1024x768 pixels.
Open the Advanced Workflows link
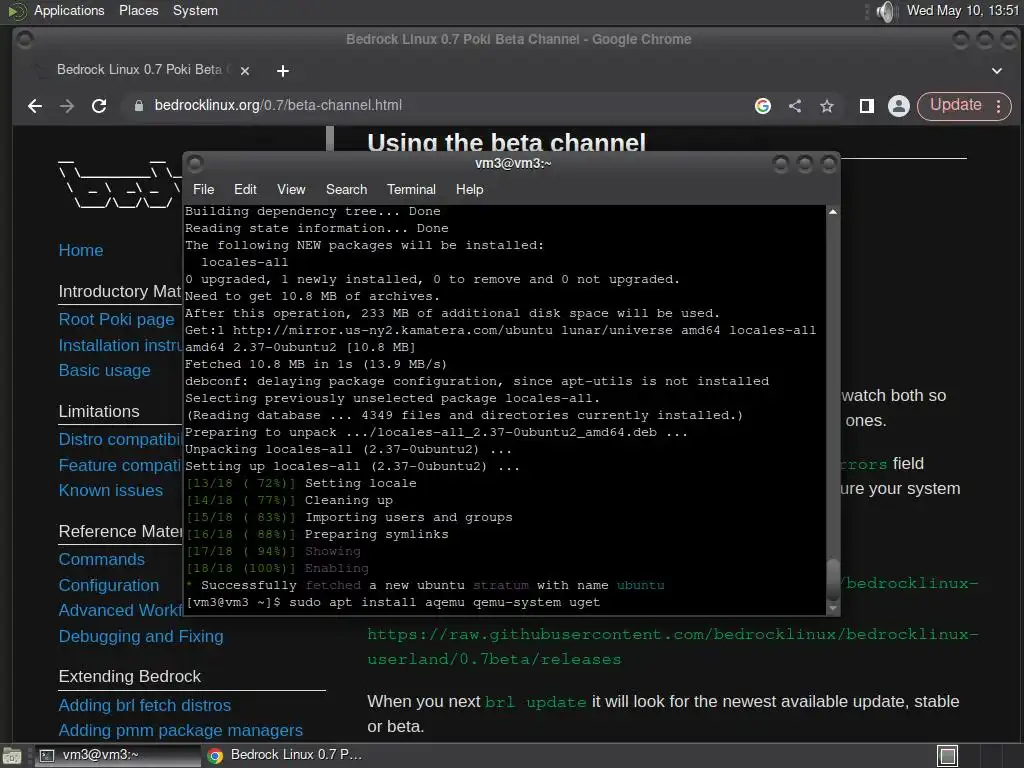click(120, 610)
